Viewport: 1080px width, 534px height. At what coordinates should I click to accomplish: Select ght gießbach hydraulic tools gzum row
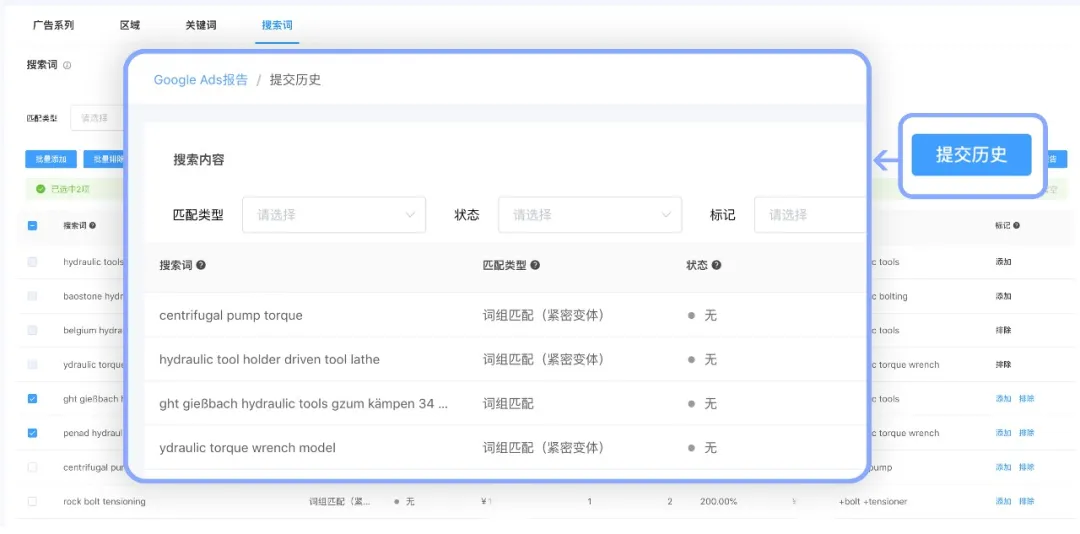click(x=304, y=404)
